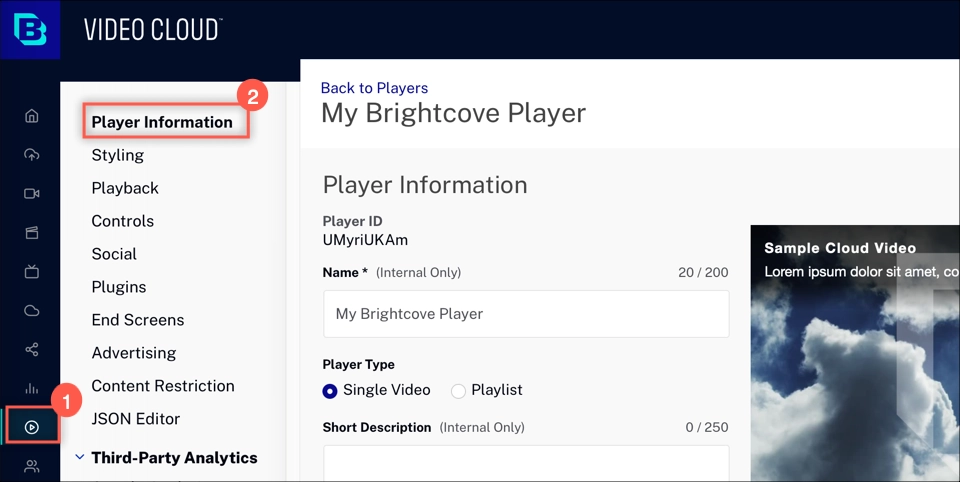Viewport: 960px width, 482px height.
Task: Open the Home module icon
Action: [32, 116]
